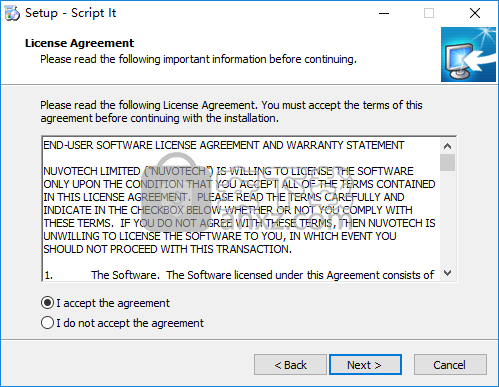This screenshot has height=387, width=499.
Task: Select "I accept the agreement"
Action: (x=105, y=303)
